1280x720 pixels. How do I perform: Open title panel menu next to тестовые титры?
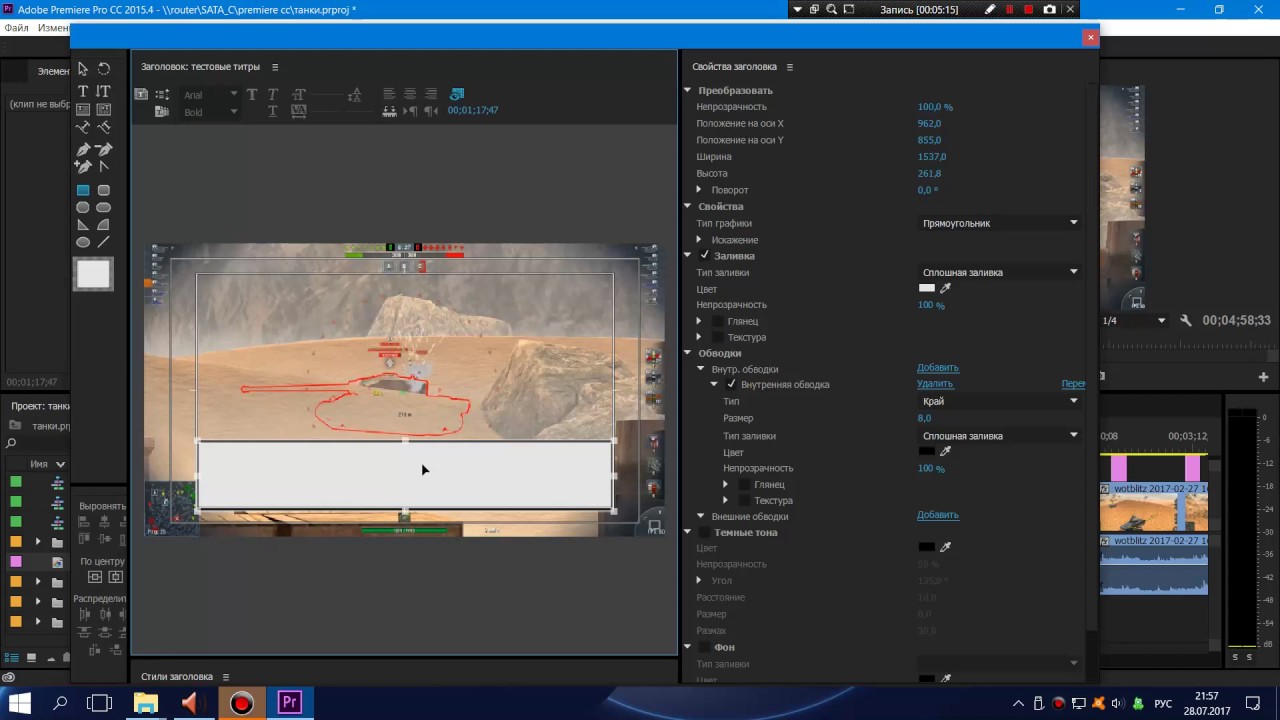[275, 67]
